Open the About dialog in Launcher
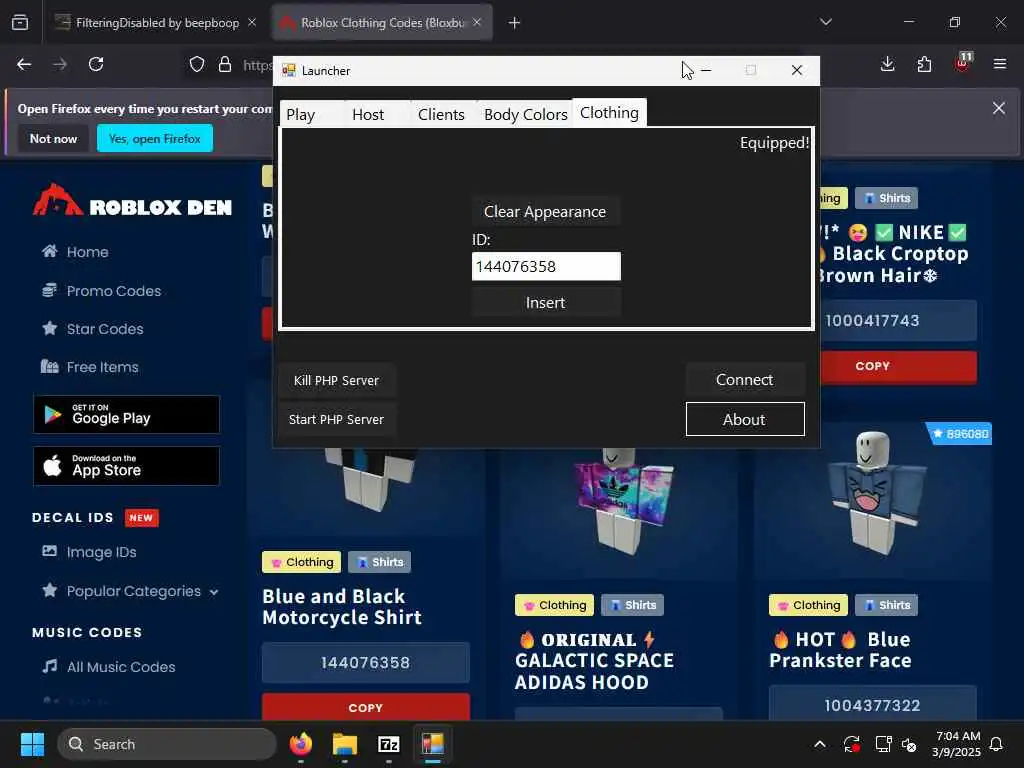 [744, 419]
